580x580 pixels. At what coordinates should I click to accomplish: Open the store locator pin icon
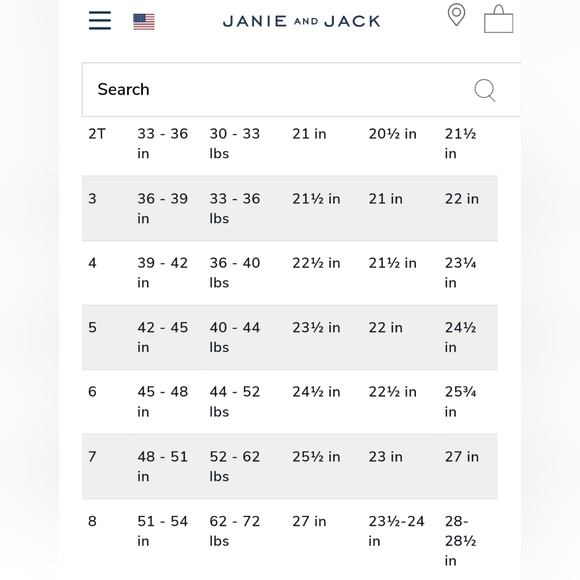pyautogui.click(x=456, y=15)
